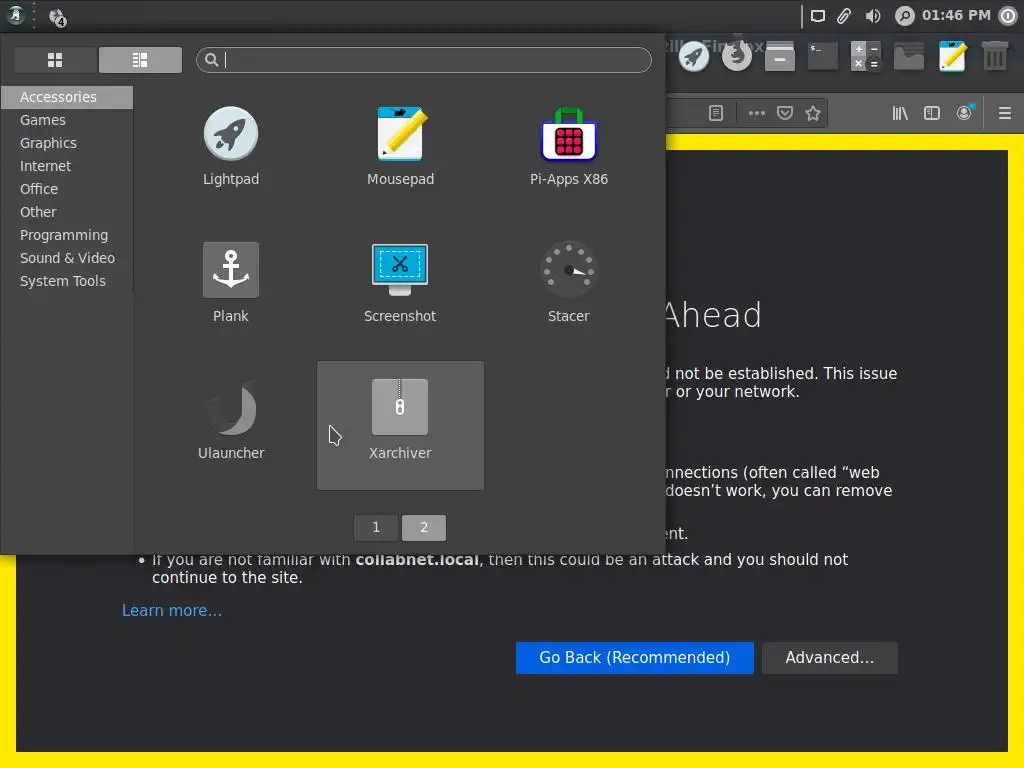Launch the Lightpad app from the grid

[231, 146]
